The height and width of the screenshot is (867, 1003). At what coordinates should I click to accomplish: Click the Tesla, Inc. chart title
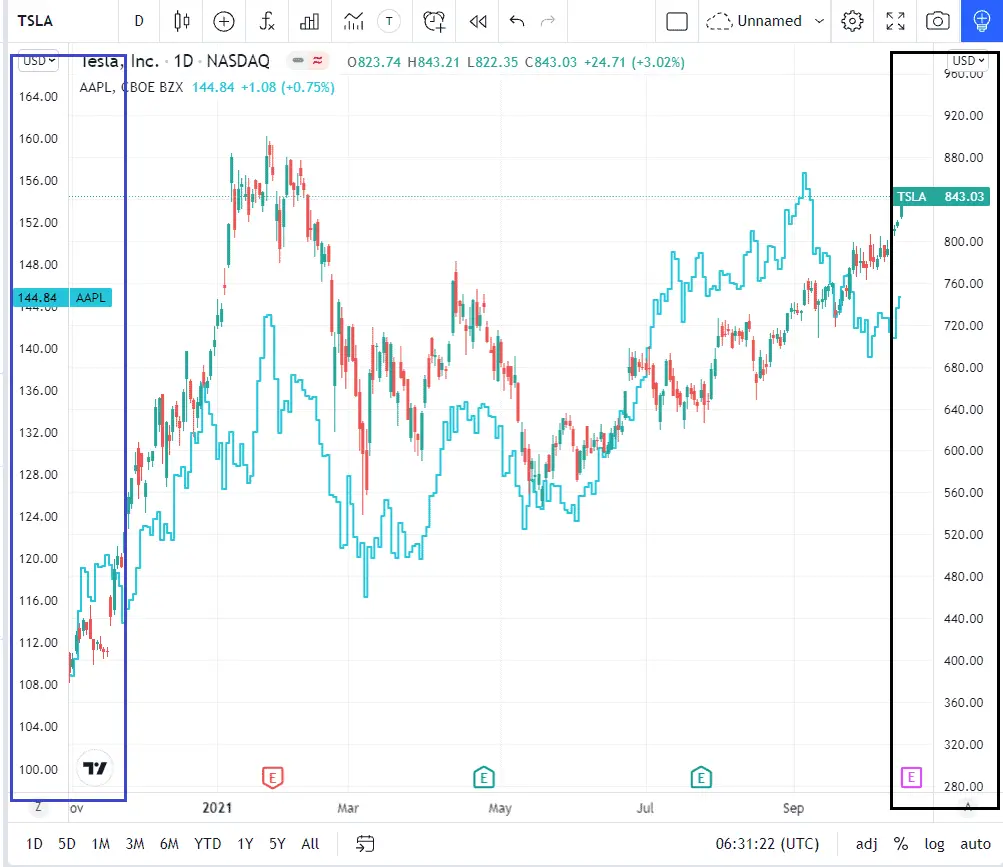[119, 61]
